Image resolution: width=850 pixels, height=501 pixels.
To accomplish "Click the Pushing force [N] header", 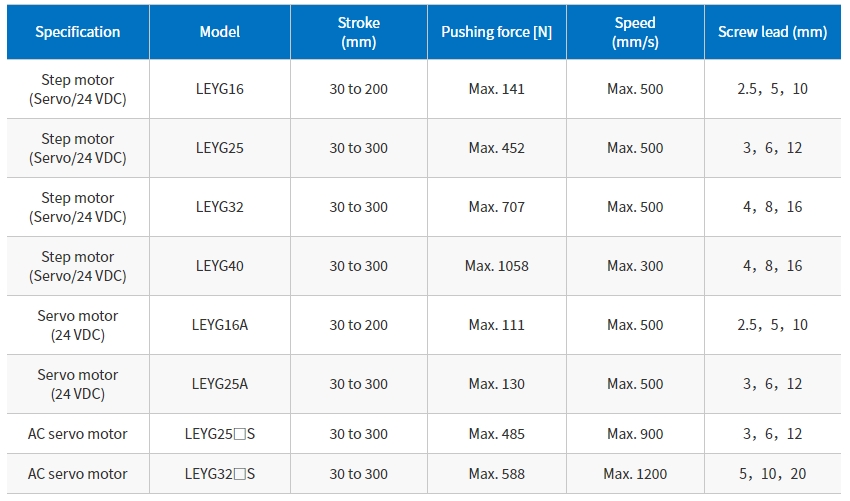I will (497, 32).
